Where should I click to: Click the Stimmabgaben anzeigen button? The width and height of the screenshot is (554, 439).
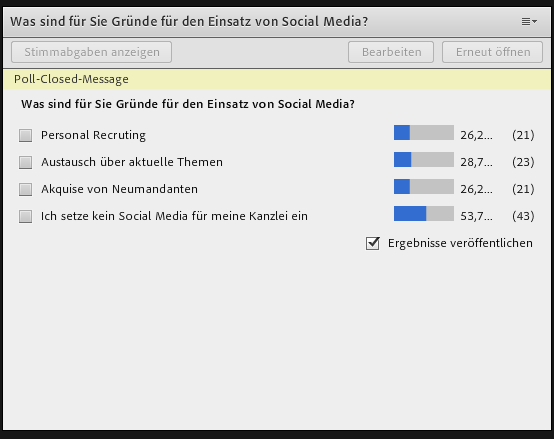[x=92, y=52]
